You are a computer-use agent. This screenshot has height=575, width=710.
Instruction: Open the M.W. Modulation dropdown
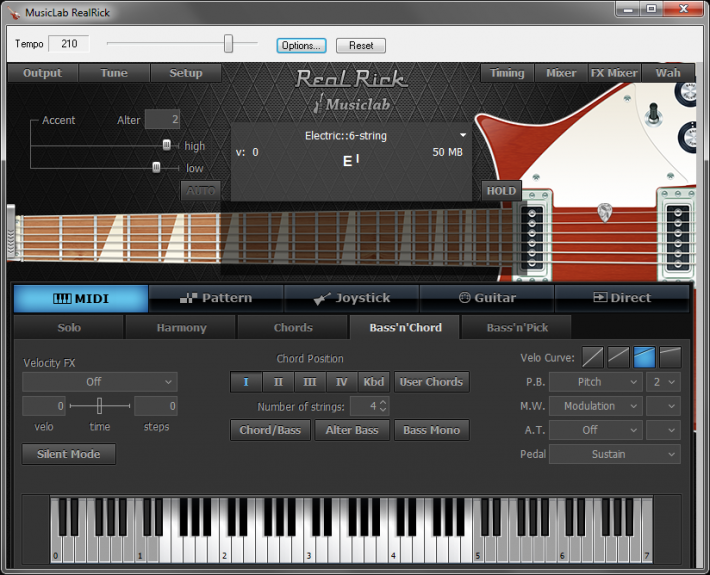(595, 406)
